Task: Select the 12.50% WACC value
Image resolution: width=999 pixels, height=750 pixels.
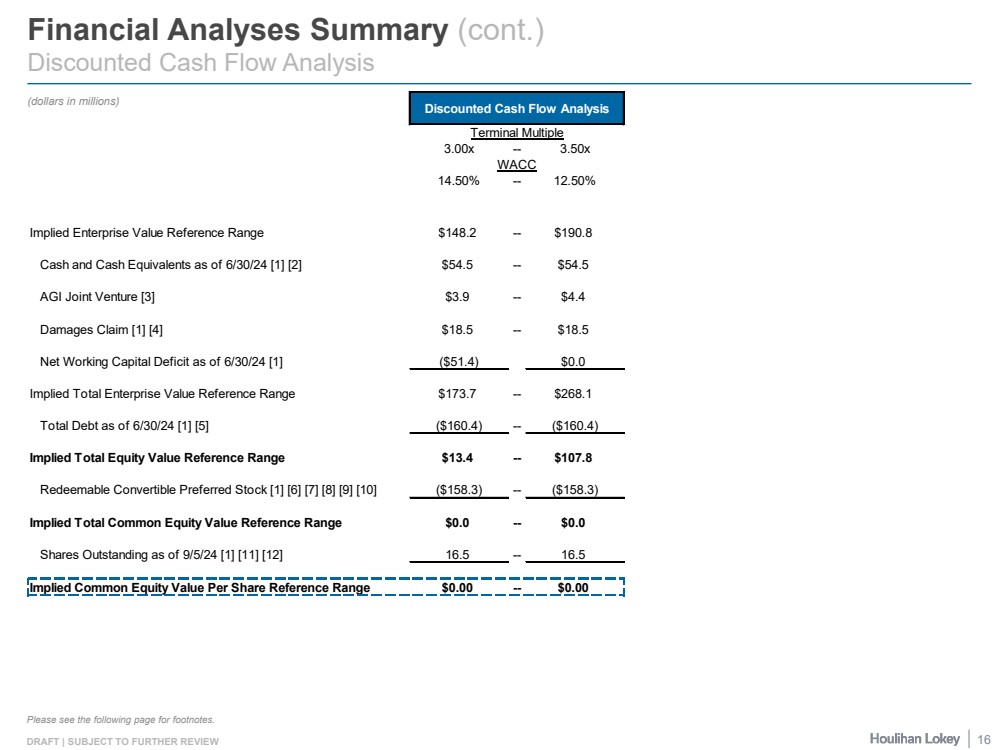Action: tap(574, 181)
